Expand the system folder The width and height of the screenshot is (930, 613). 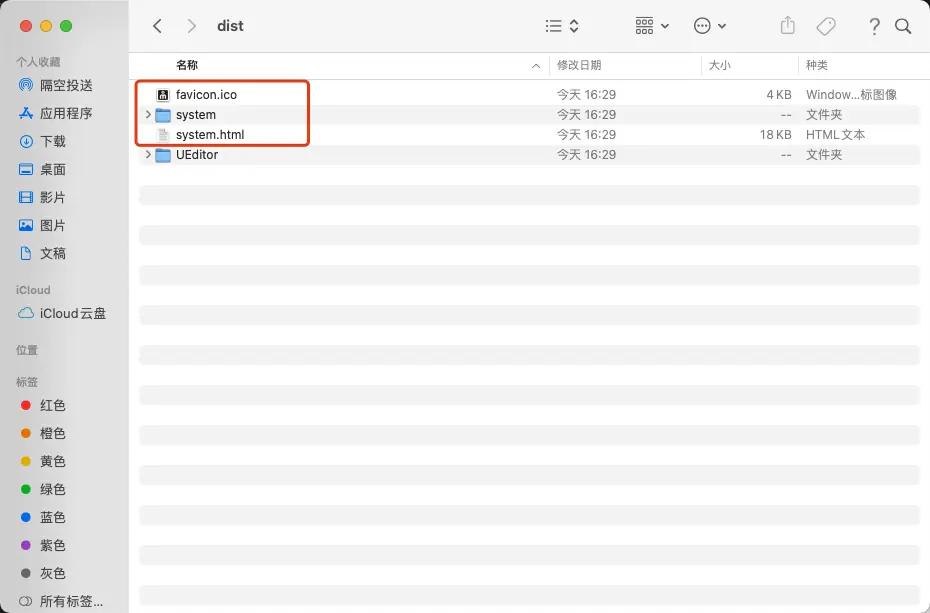coord(148,114)
